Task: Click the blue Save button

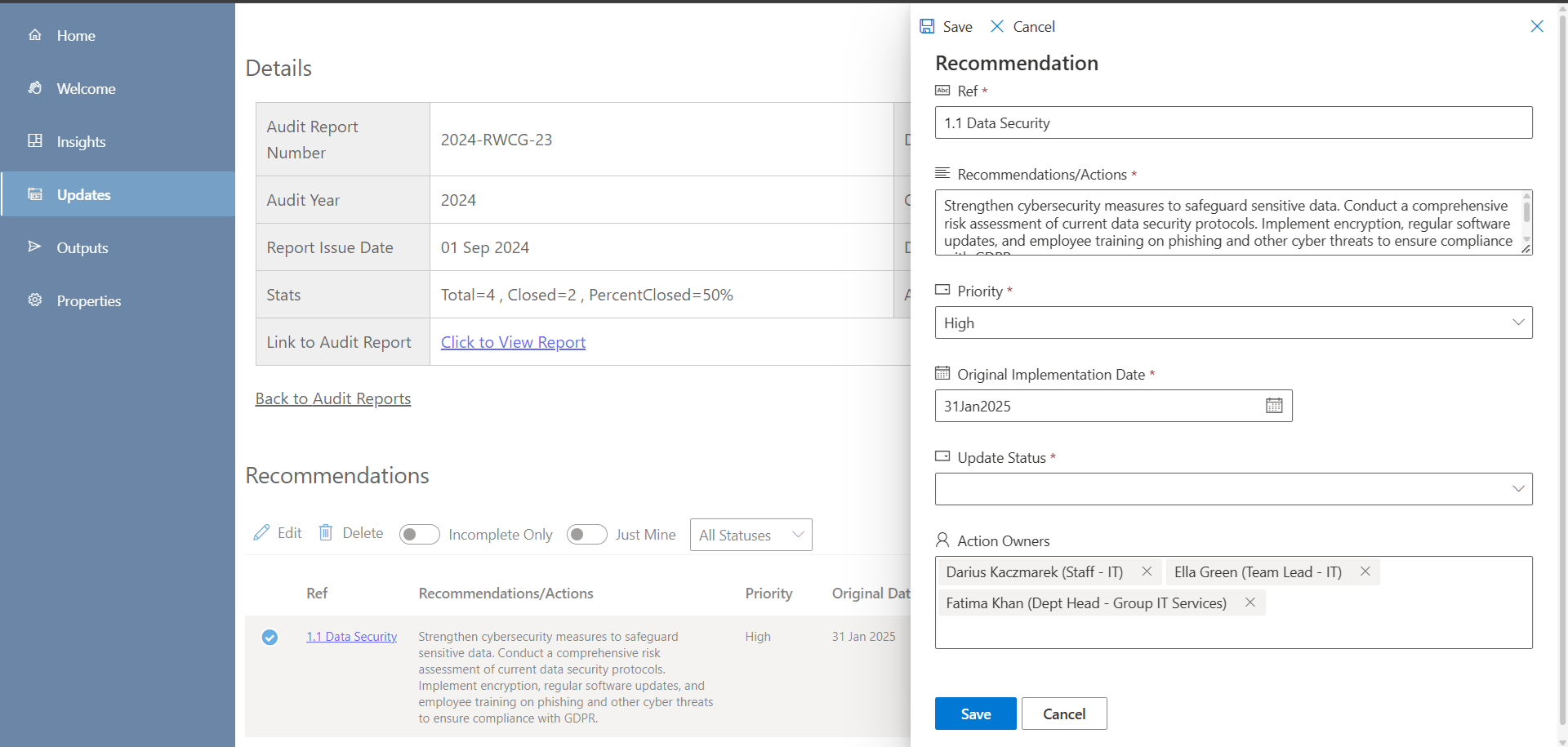Action: click(x=975, y=714)
